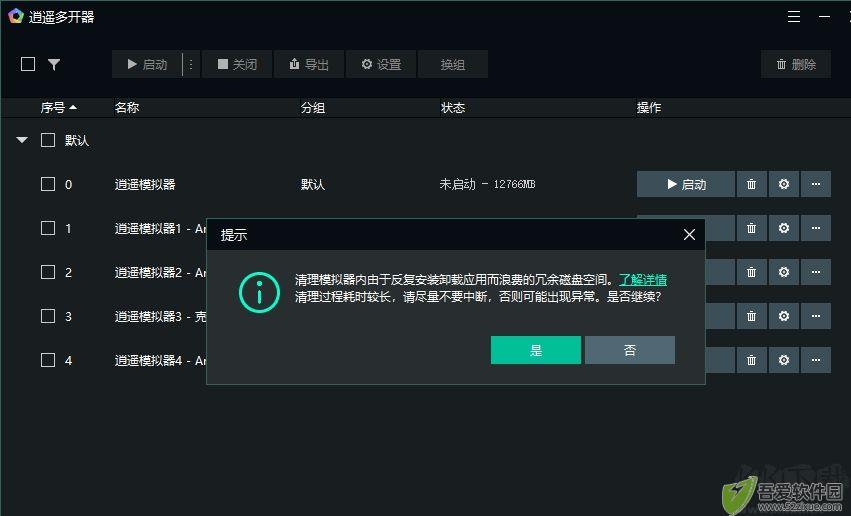This screenshot has height=516, width=851.
Task: Check the 默认 group checkbox
Action: (x=48, y=140)
